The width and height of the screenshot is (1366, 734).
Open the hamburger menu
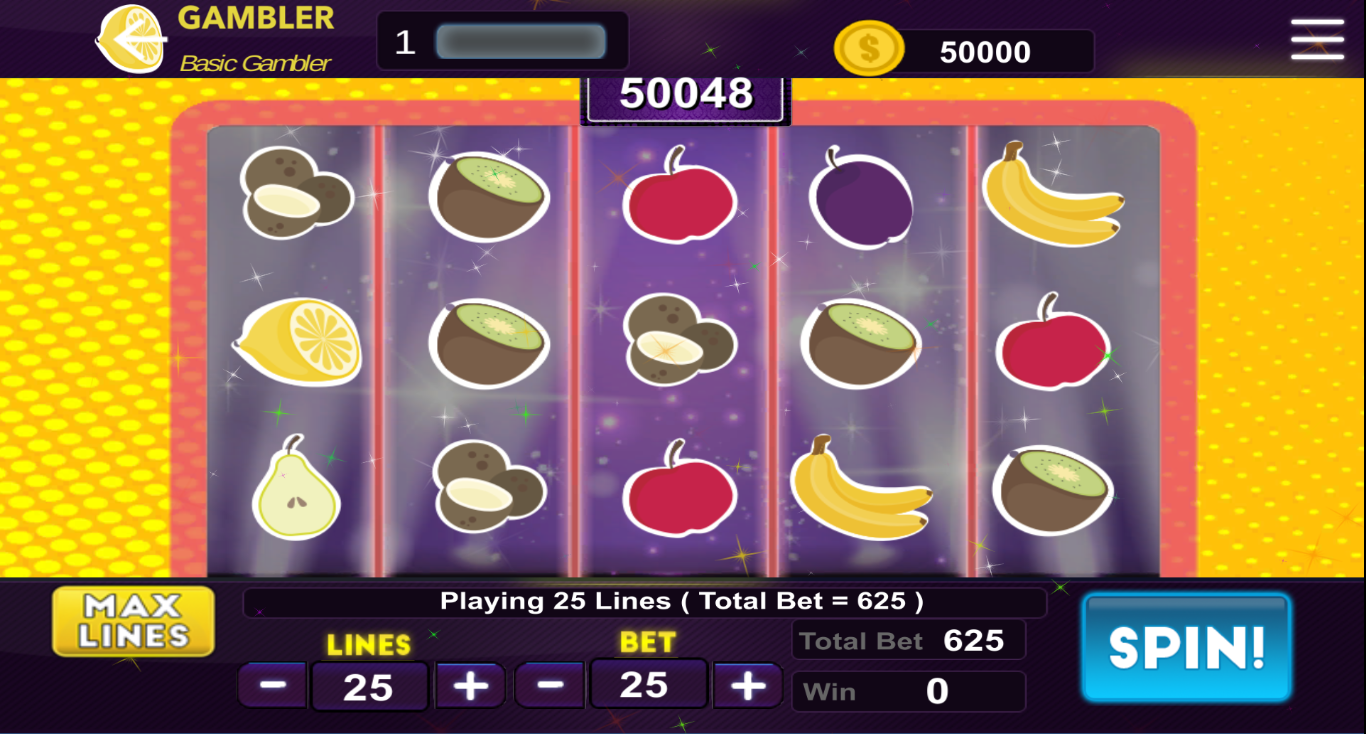coord(1317,39)
